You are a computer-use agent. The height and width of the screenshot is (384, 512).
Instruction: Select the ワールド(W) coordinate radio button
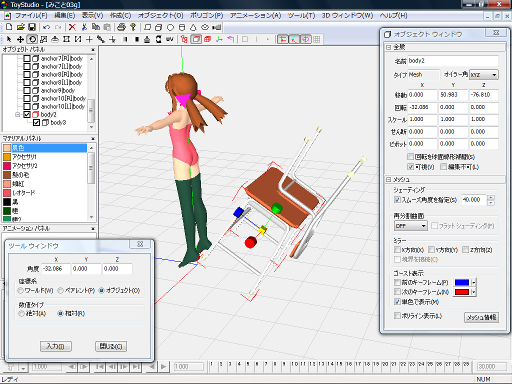(x=21, y=291)
